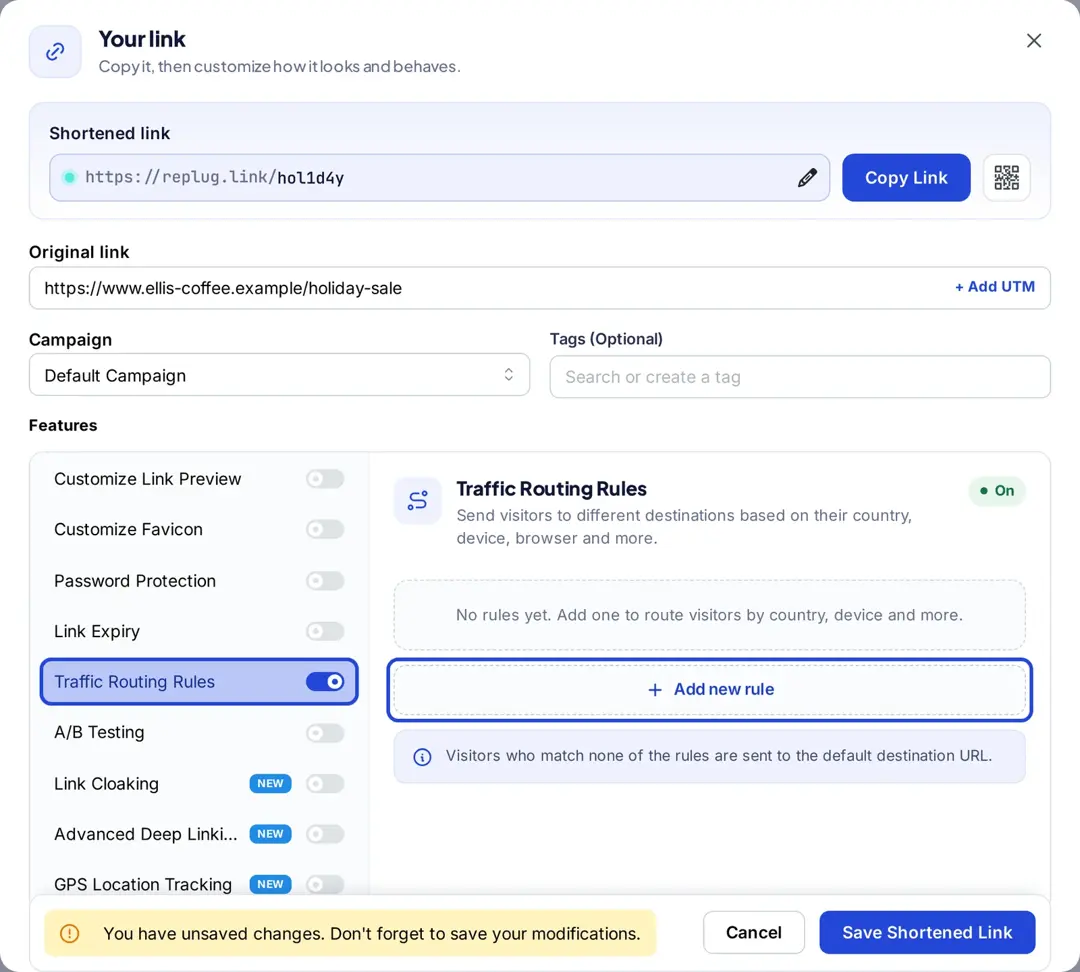Click the Cancel button
This screenshot has height=972, width=1080.
pos(754,933)
